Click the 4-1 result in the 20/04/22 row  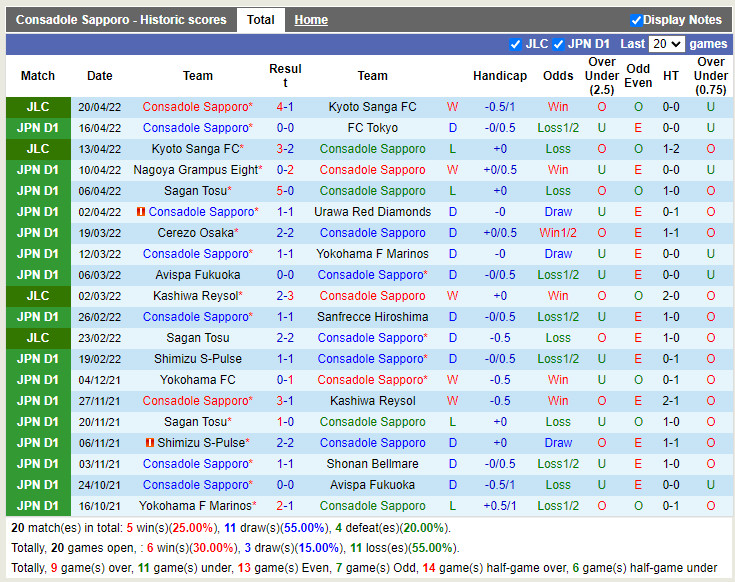[285, 107]
